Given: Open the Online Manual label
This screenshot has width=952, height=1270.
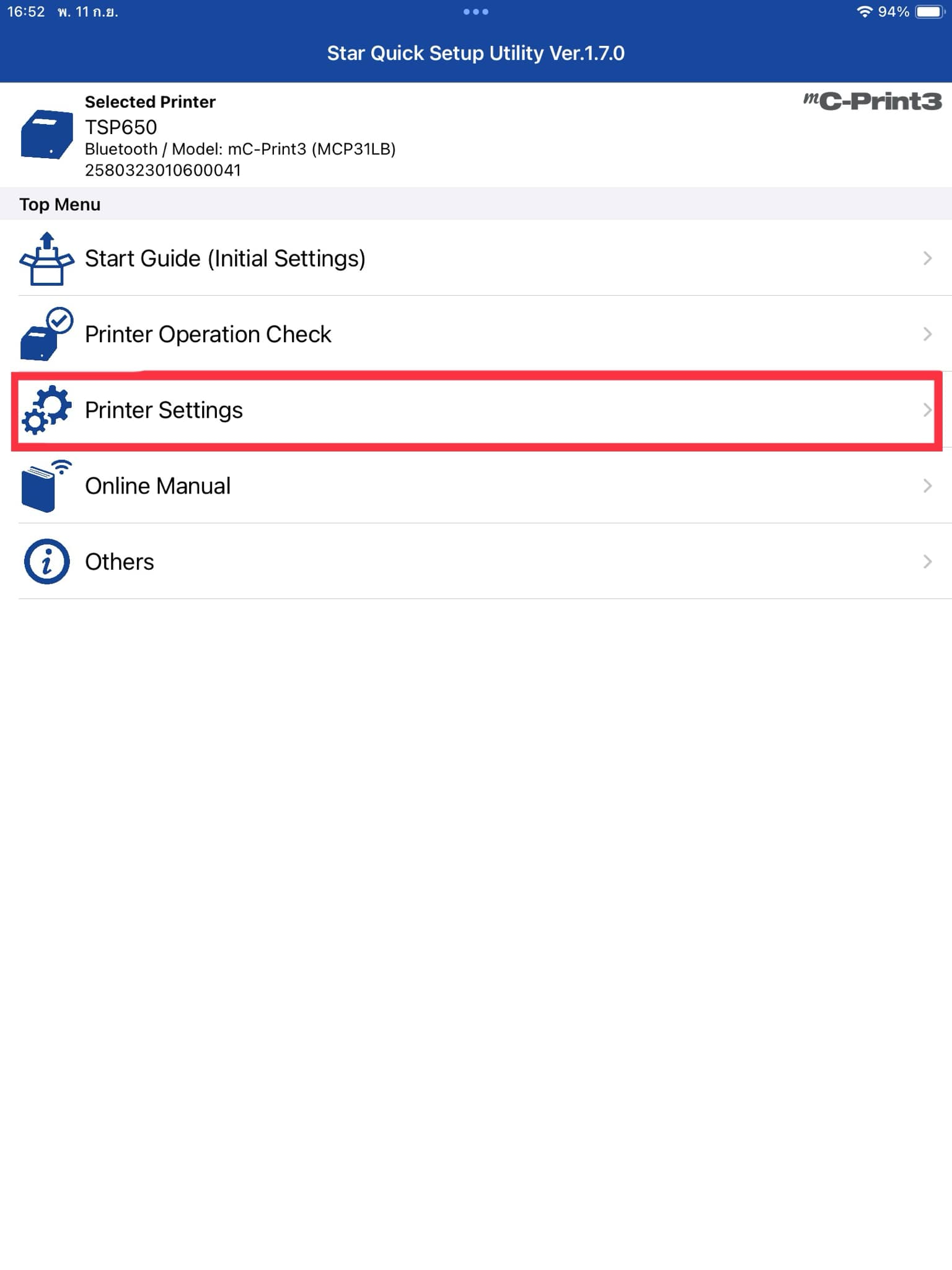Looking at the screenshot, I should (x=157, y=486).
